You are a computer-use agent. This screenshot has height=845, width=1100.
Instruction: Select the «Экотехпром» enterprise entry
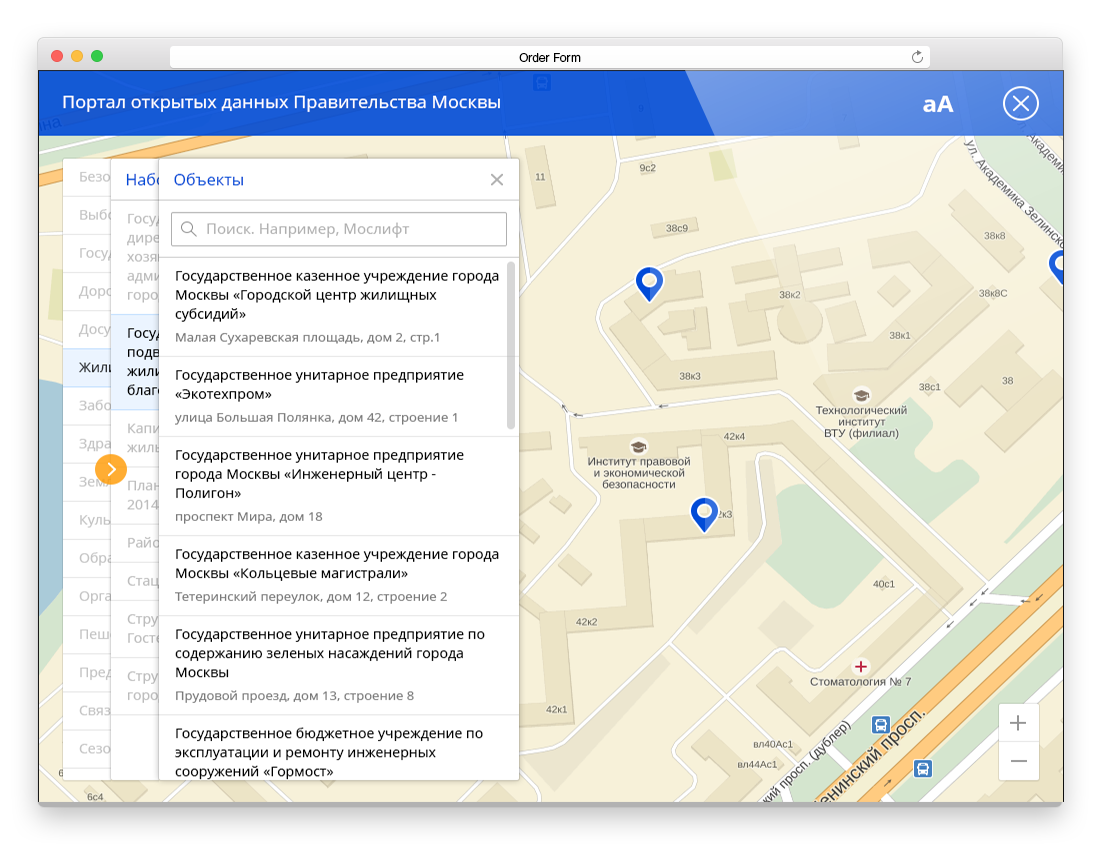pyautogui.click(x=337, y=397)
